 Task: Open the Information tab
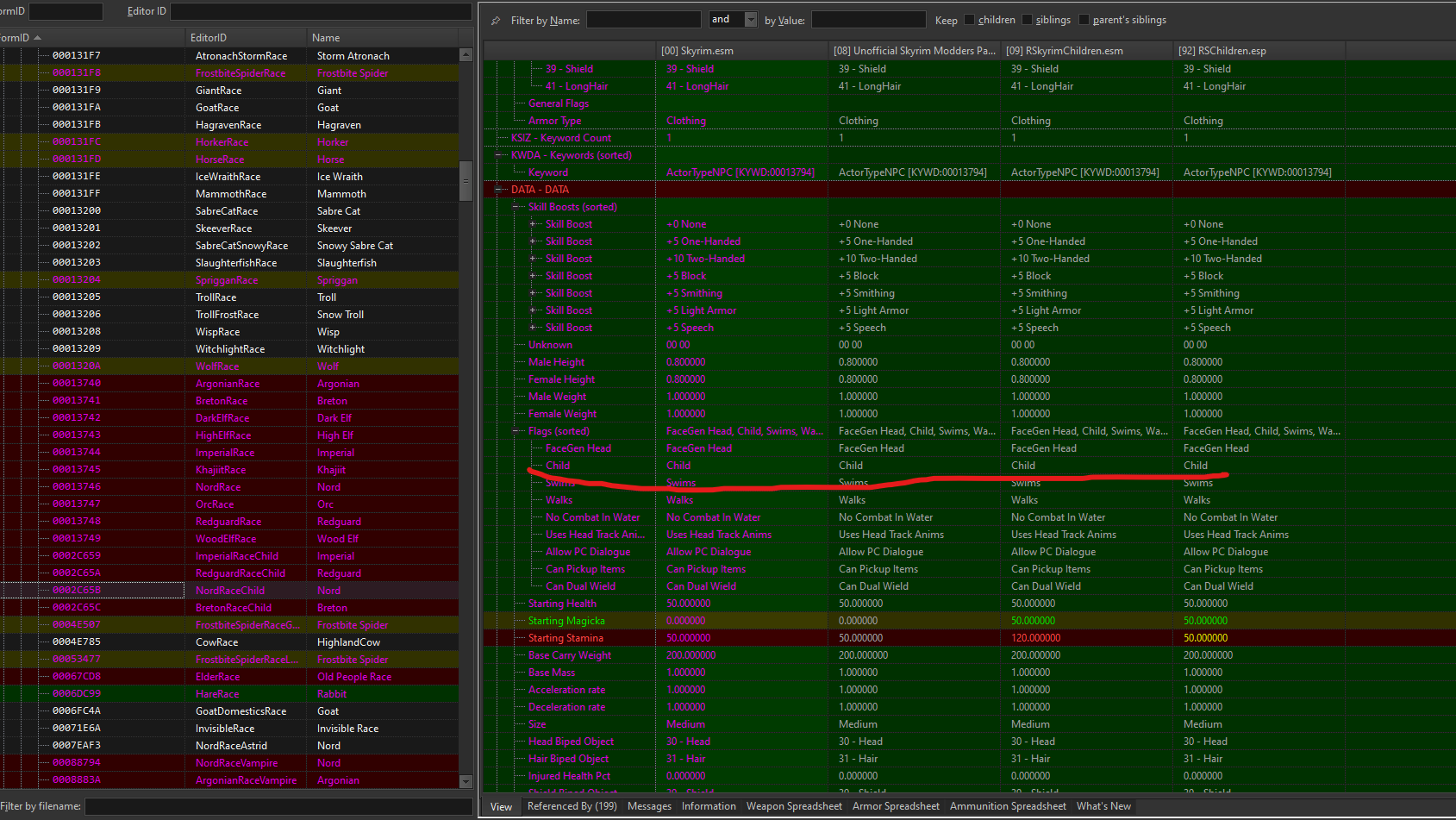tap(709, 806)
